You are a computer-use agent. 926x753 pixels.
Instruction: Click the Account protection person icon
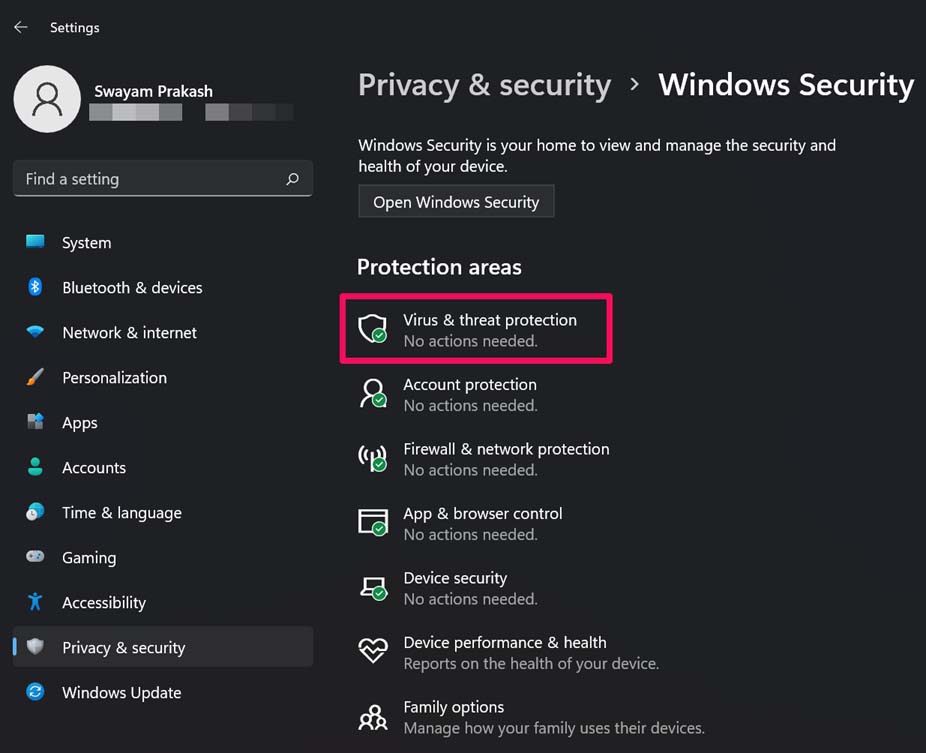point(372,393)
